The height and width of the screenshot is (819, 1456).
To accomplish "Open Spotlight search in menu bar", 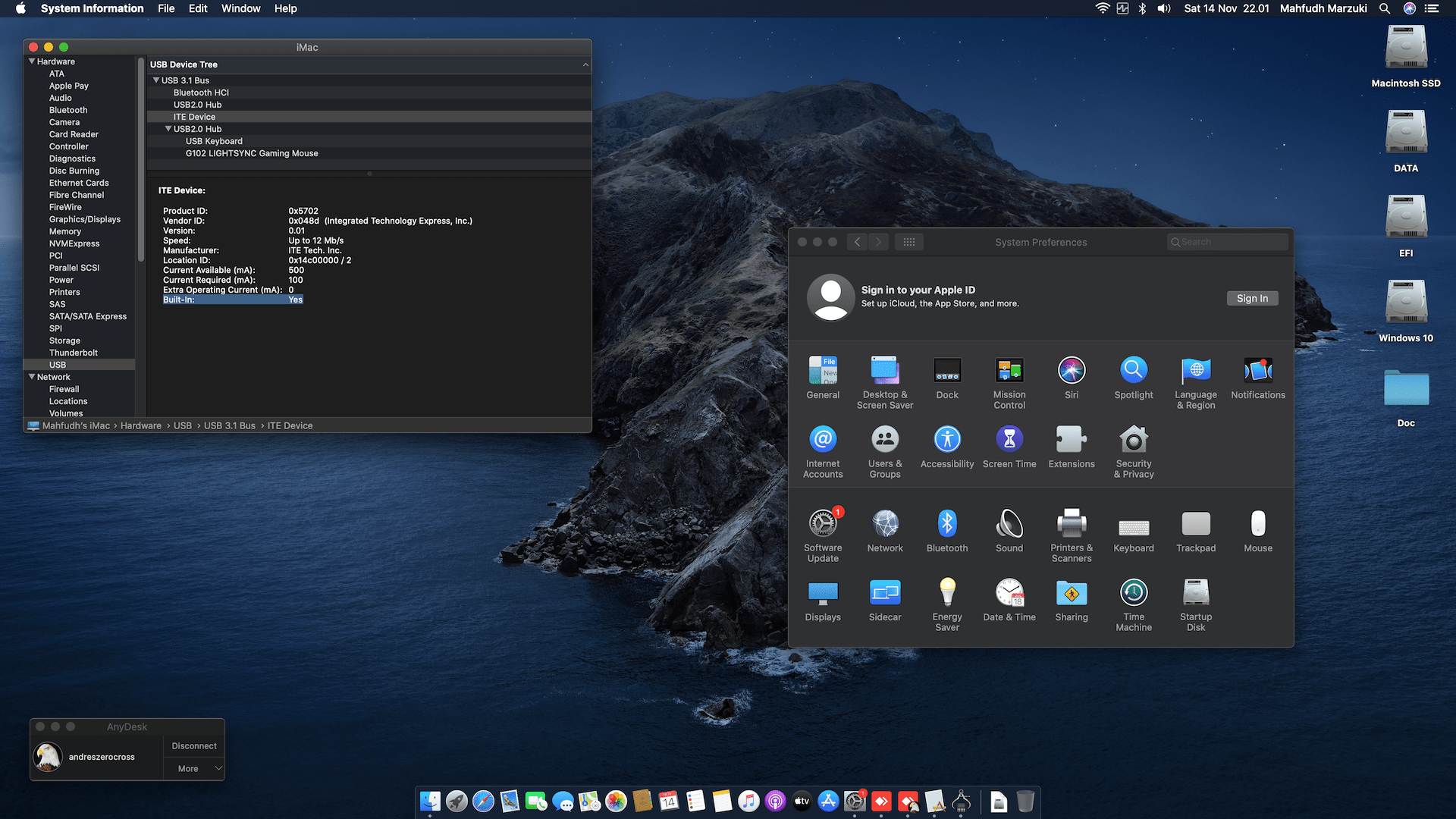I will click(x=1385, y=8).
